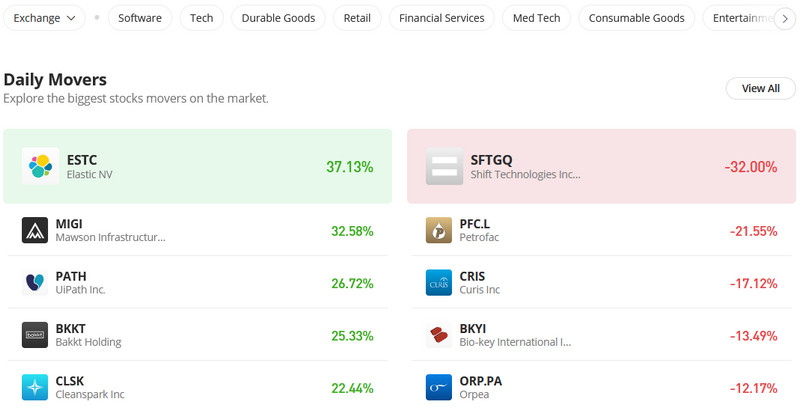Click the Orpea ORP.PA logo icon
This screenshot has width=800, height=411.
pyautogui.click(x=439, y=387)
